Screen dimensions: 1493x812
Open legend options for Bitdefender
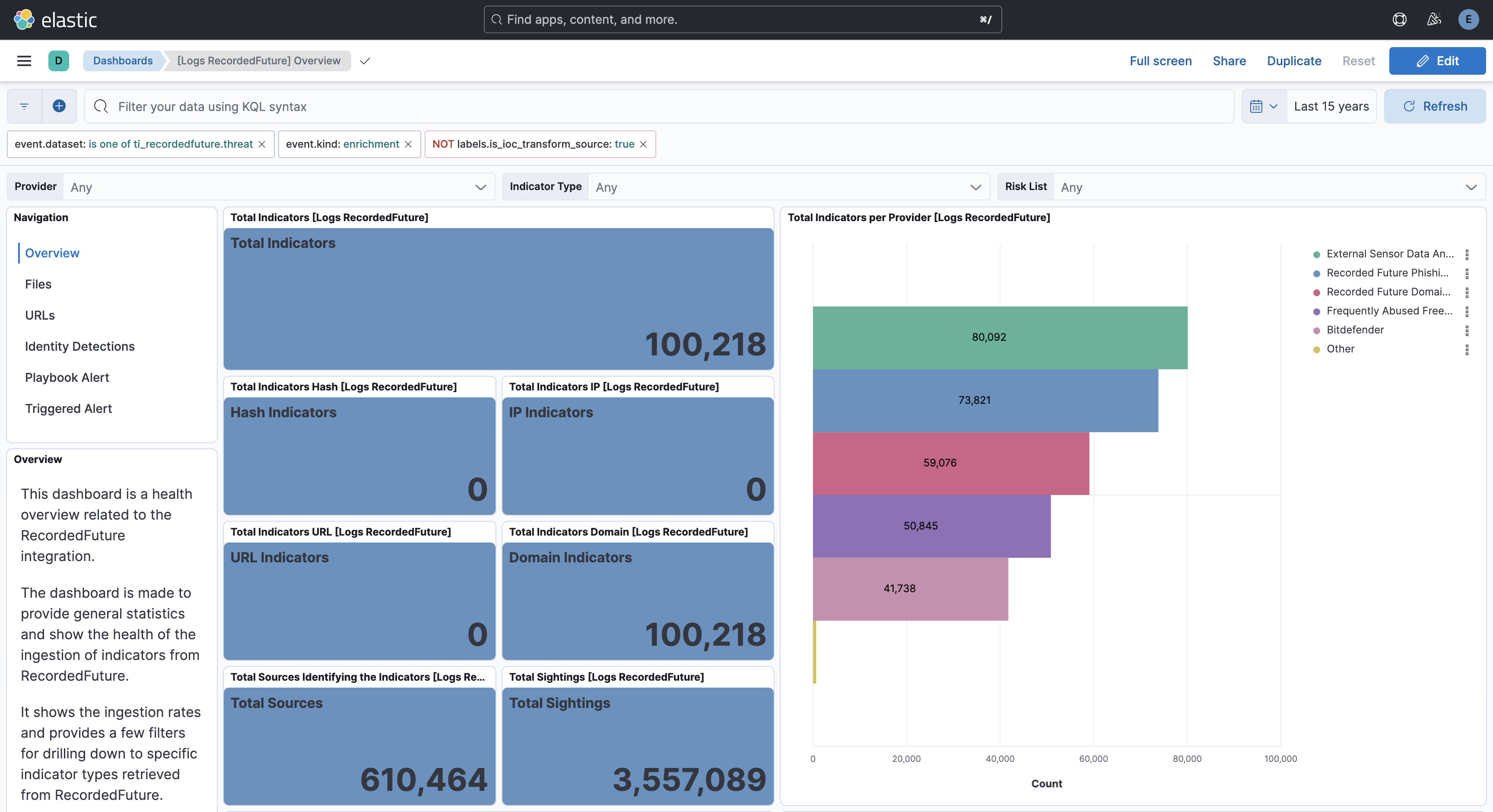tap(1467, 331)
